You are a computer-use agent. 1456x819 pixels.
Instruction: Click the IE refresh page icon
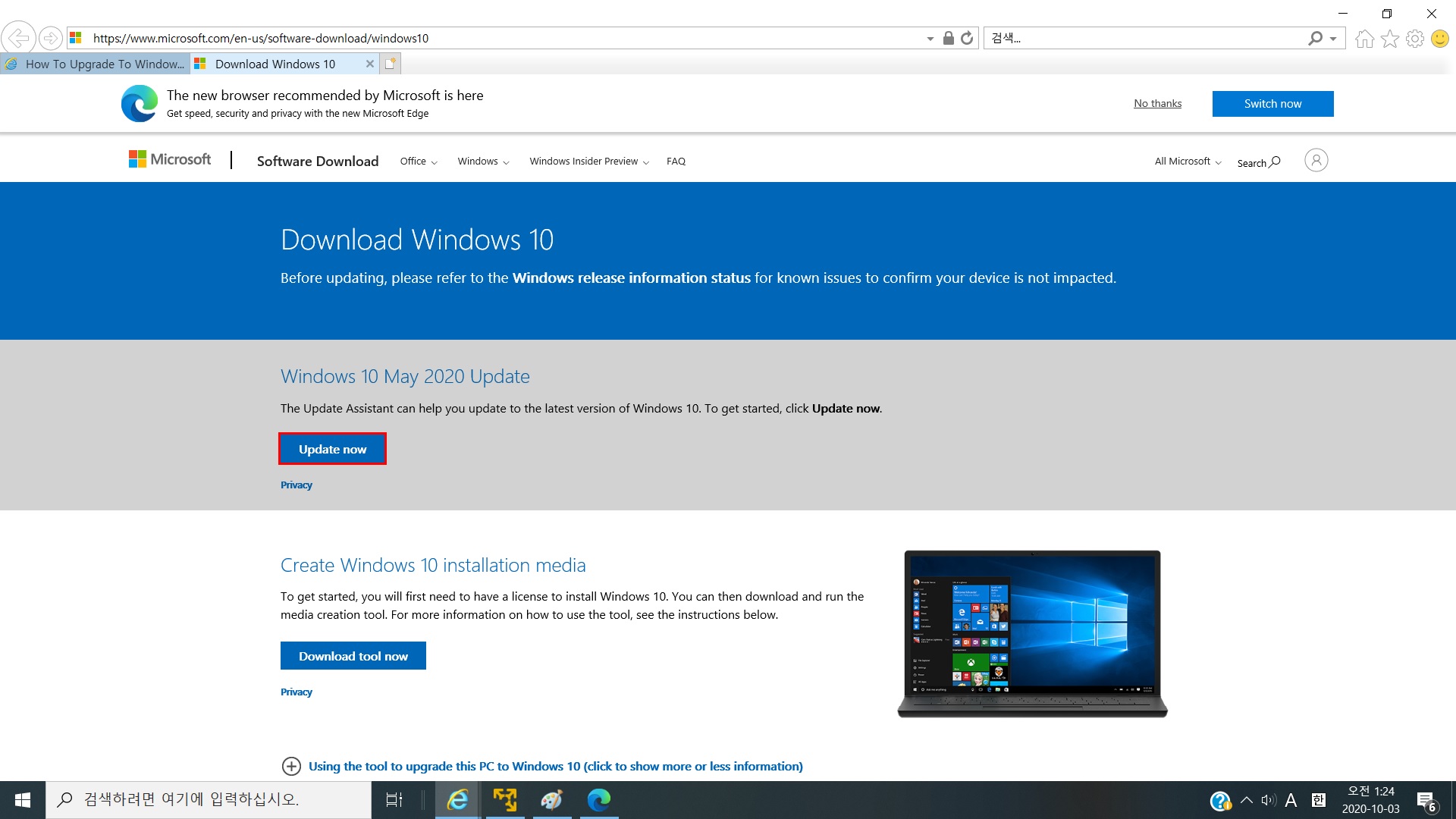point(967,38)
